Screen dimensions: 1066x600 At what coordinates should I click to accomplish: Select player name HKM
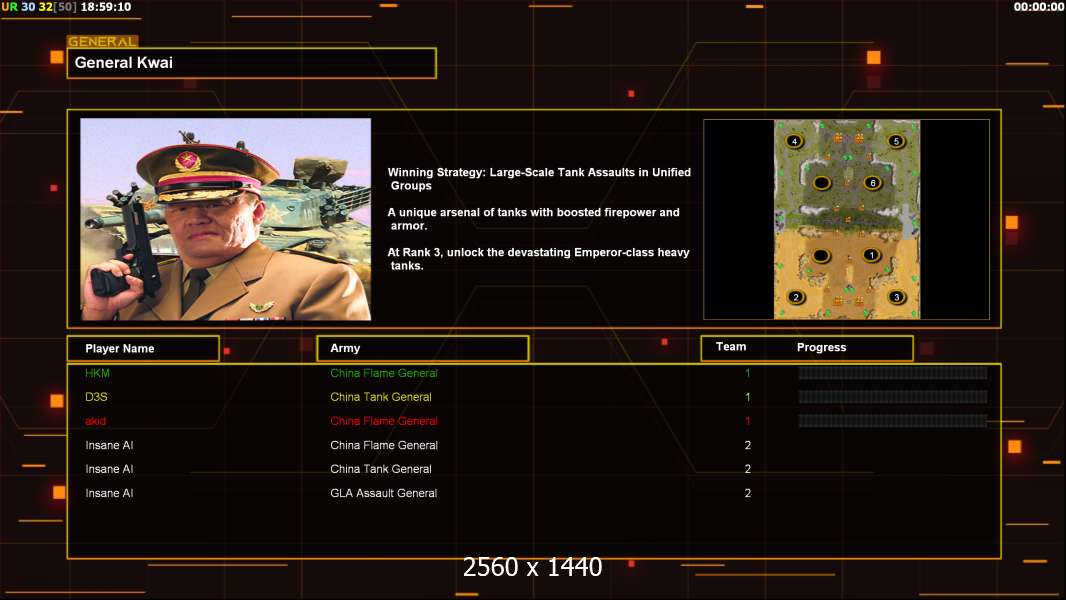[x=97, y=373]
